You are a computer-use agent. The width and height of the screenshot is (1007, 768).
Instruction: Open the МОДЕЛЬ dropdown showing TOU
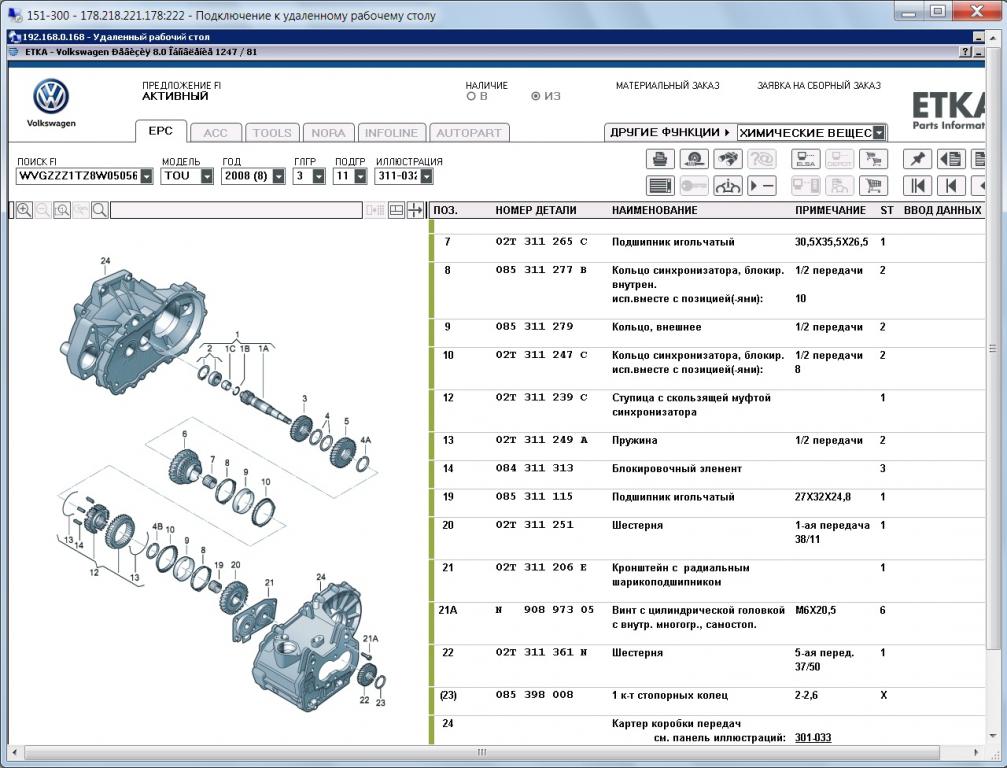coord(207,176)
